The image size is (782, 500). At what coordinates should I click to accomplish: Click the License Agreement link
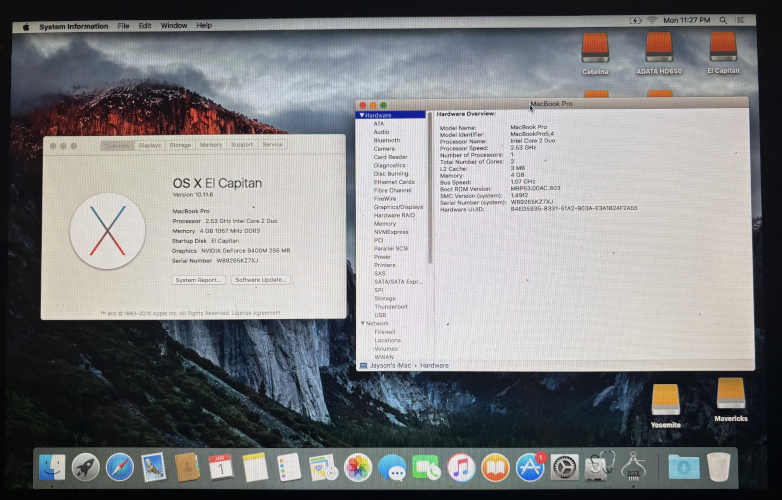tap(258, 312)
